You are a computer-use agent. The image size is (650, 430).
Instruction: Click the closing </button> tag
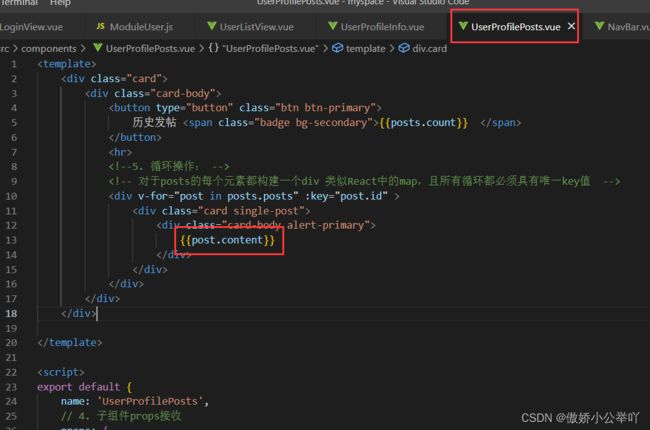pos(135,137)
